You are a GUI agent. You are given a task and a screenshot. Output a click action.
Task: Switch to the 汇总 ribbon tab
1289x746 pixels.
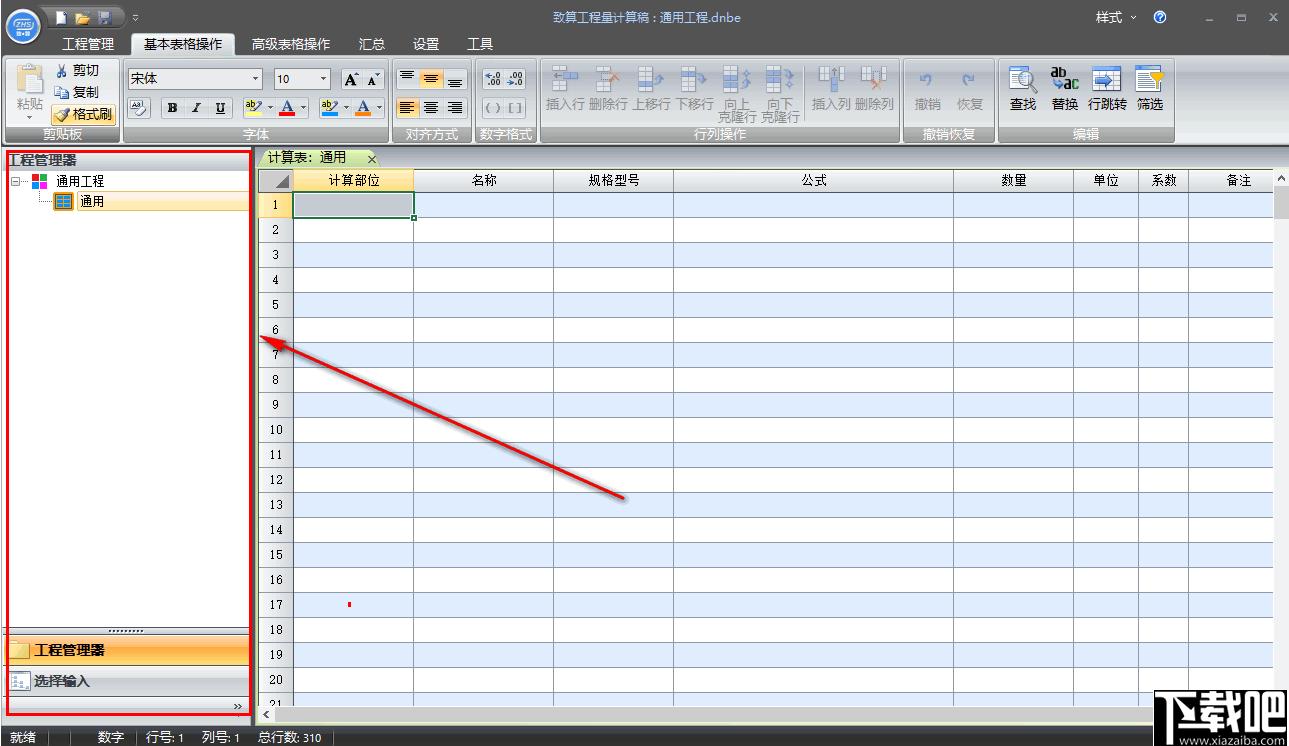[372, 44]
